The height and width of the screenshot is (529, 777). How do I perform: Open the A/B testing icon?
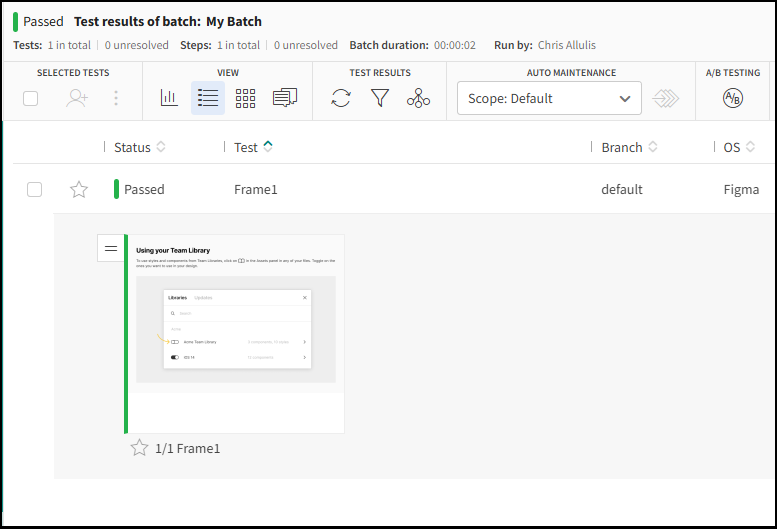click(x=733, y=98)
